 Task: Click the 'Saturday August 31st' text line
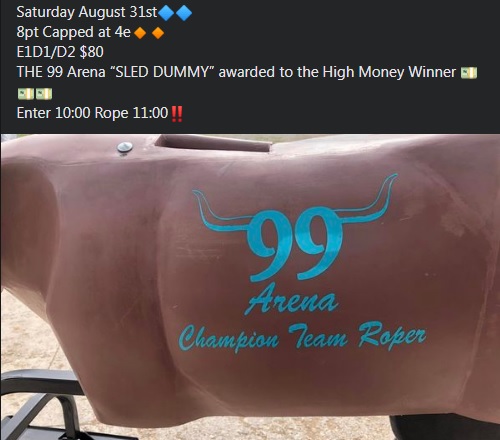pos(87,12)
